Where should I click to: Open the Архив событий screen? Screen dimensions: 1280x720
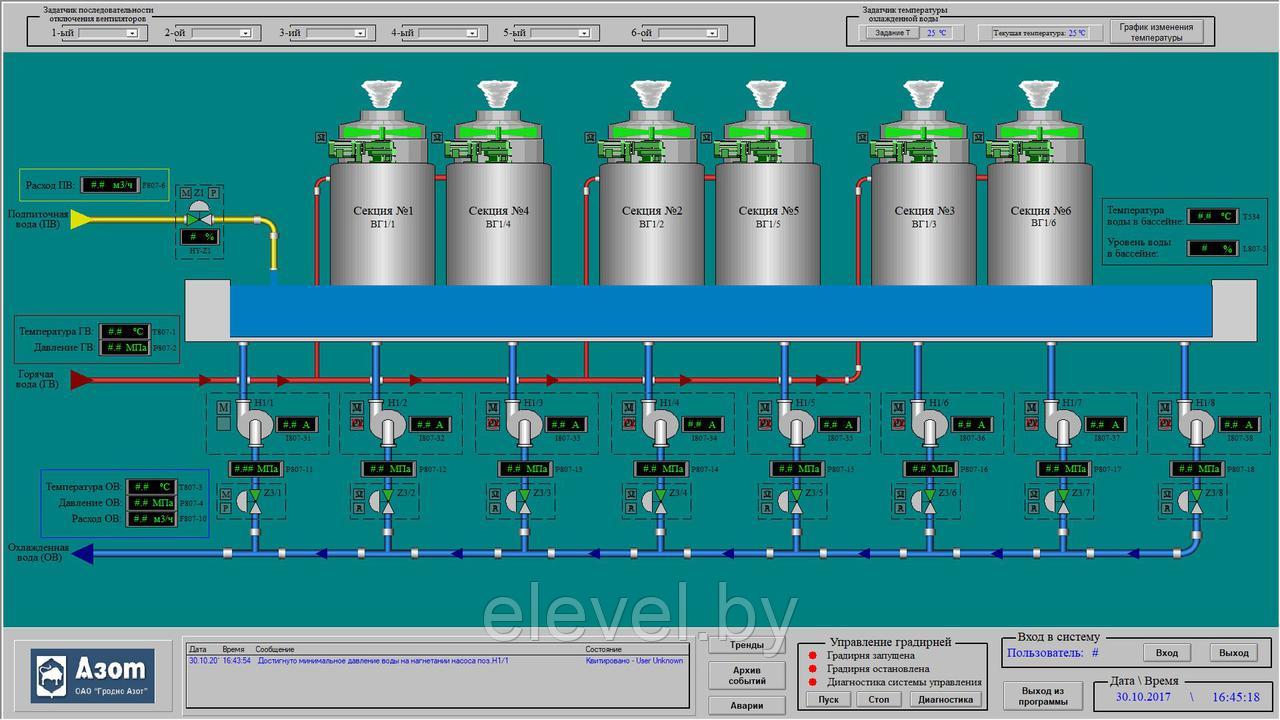[x=746, y=675]
